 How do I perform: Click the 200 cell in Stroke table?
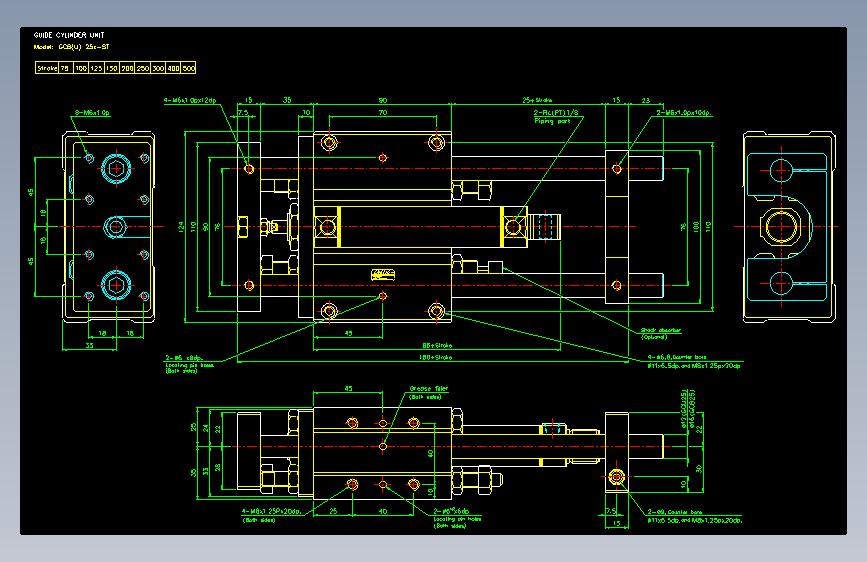coord(127,68)
